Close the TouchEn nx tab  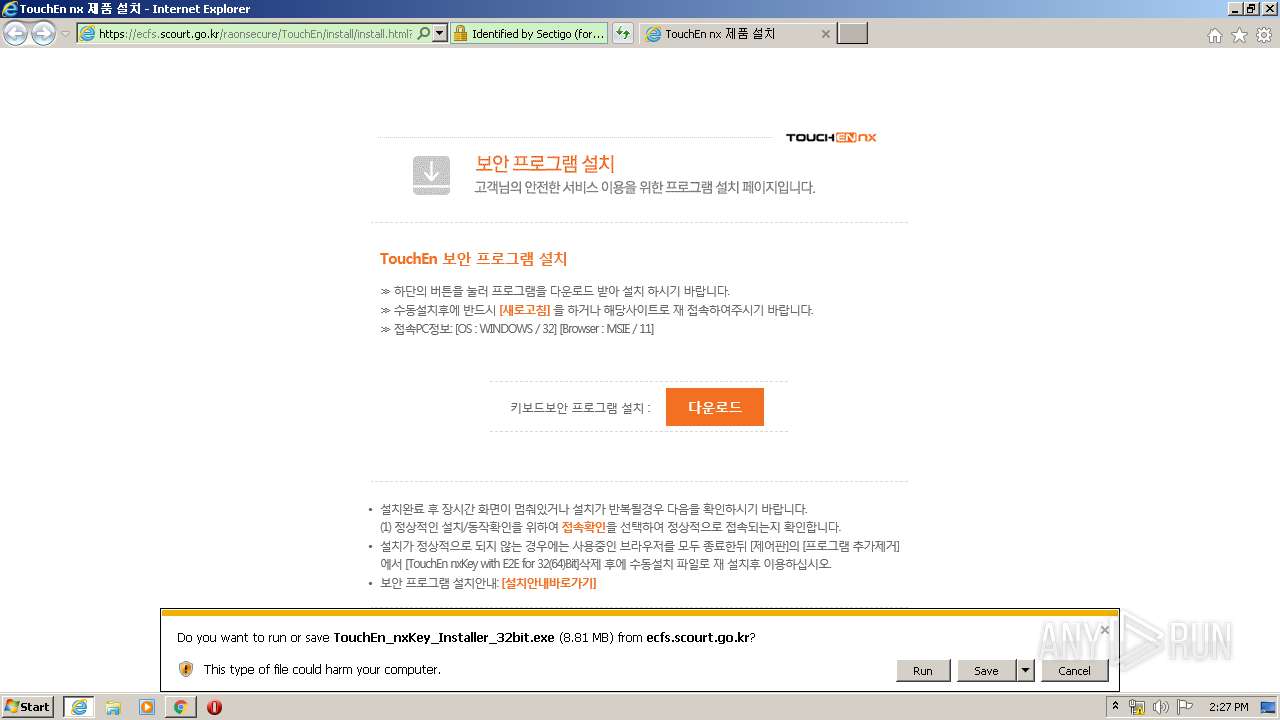pos(825,34)
